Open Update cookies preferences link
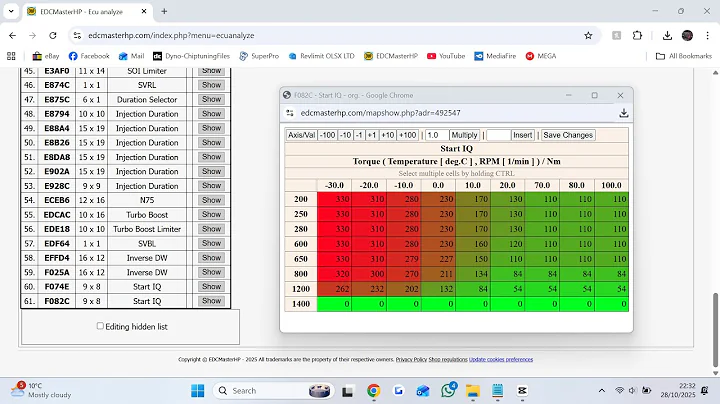The width and height of the screenshot is (720, 404). coord(501,359)
